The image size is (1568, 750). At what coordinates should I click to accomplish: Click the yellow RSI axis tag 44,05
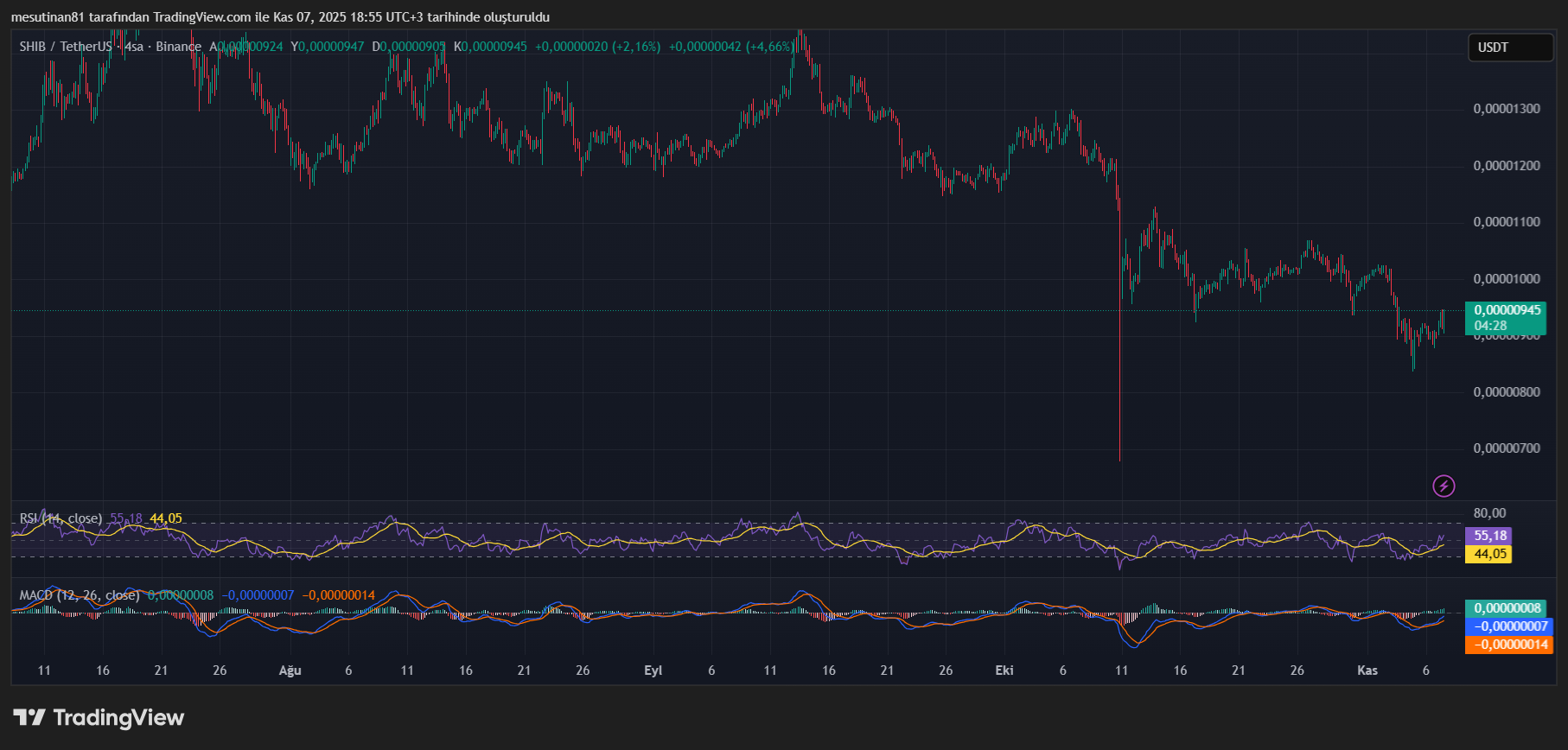[1490, 554]
